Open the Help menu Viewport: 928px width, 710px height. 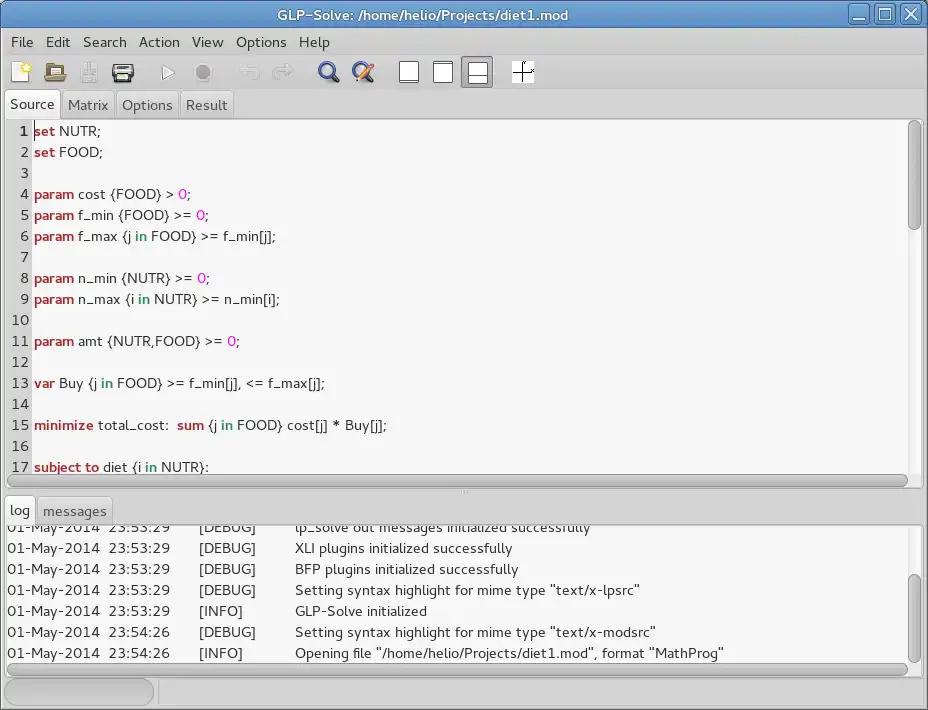point(314,43)
